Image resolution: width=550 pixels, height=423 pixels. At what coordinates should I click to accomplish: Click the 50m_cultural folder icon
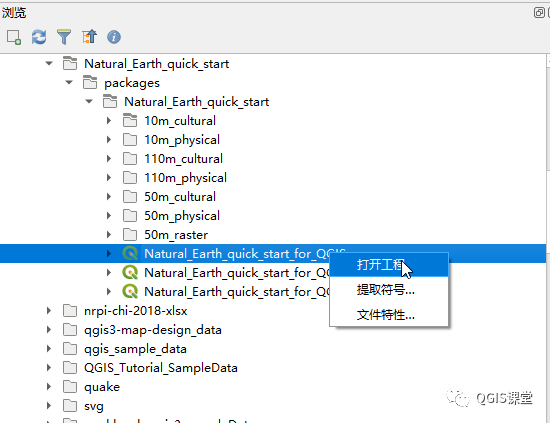pos(130,196)
